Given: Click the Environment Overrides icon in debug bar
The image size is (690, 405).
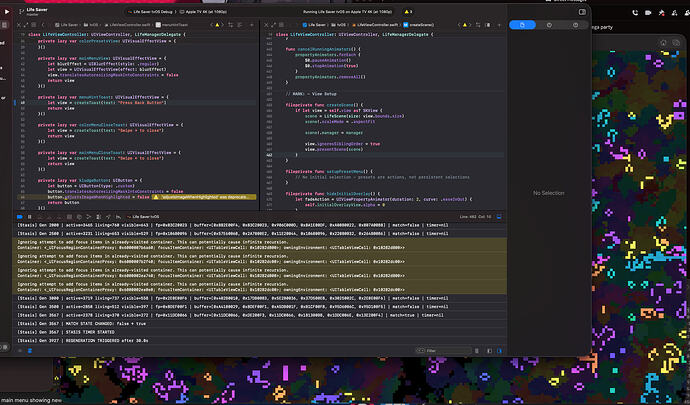Looking at the screenshot, I should pyautogui.click(x=98, y=217).
